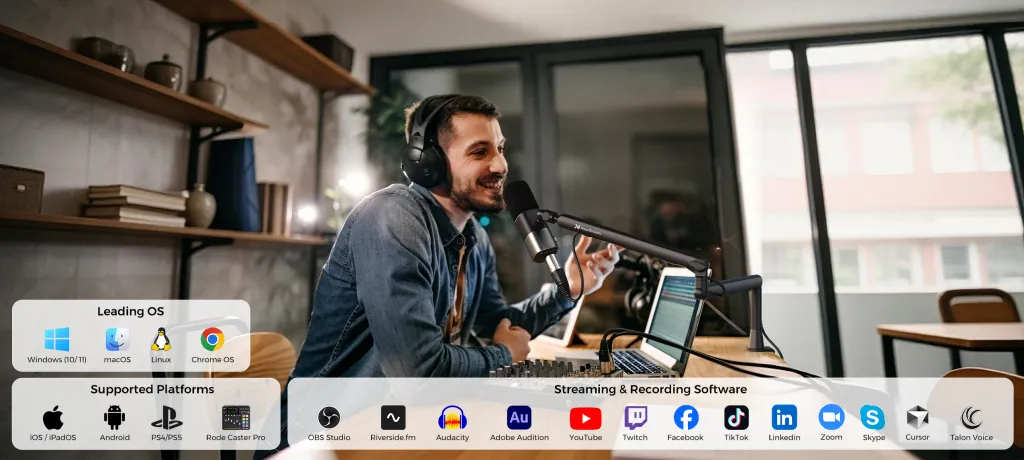Pick the Rode Caster Pro icon
Screen dimensions: 1024x460
pyautogui.click(x=236, y=417)
